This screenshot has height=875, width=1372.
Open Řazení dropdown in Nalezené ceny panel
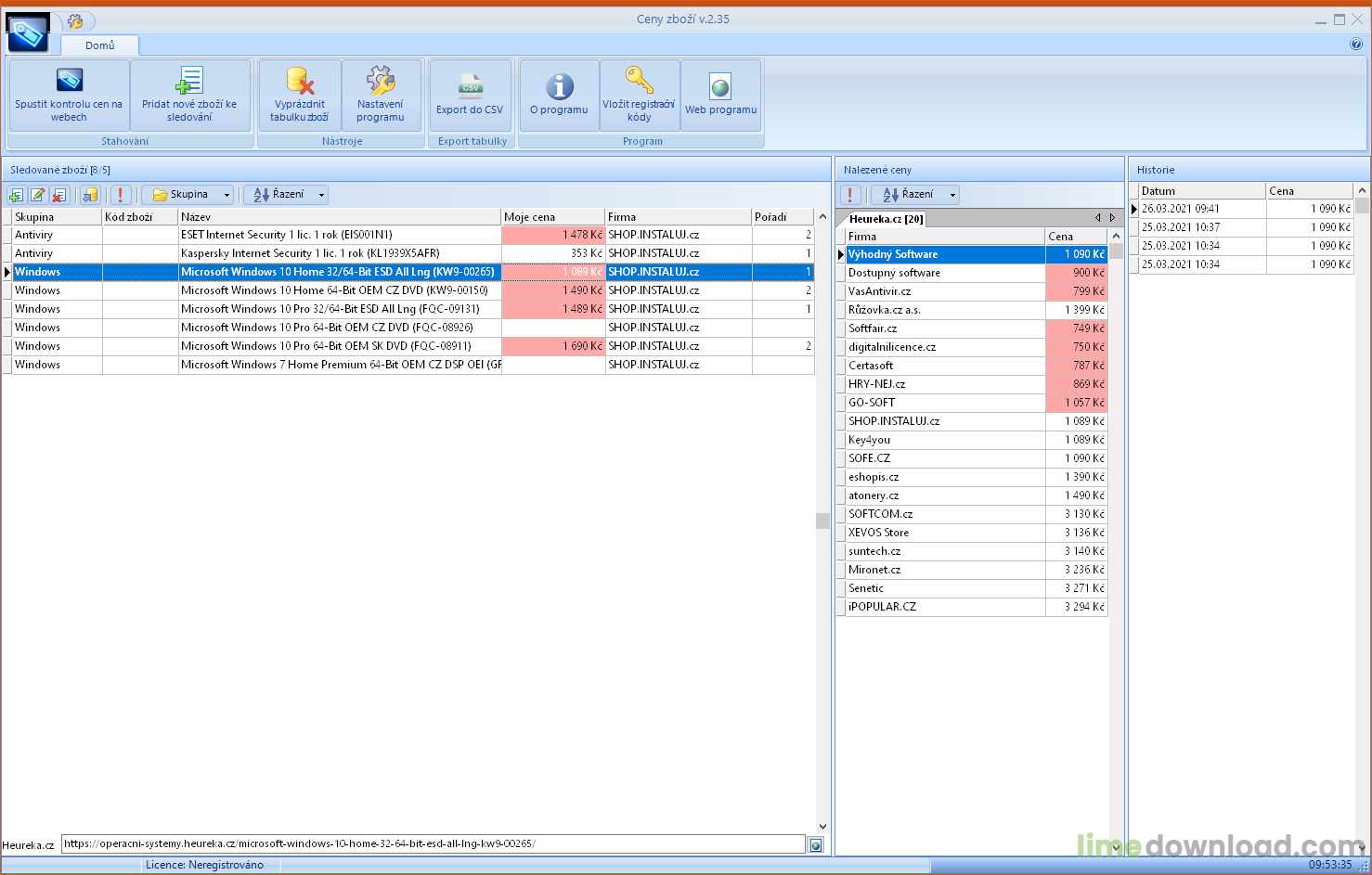[x=917, y=195]
